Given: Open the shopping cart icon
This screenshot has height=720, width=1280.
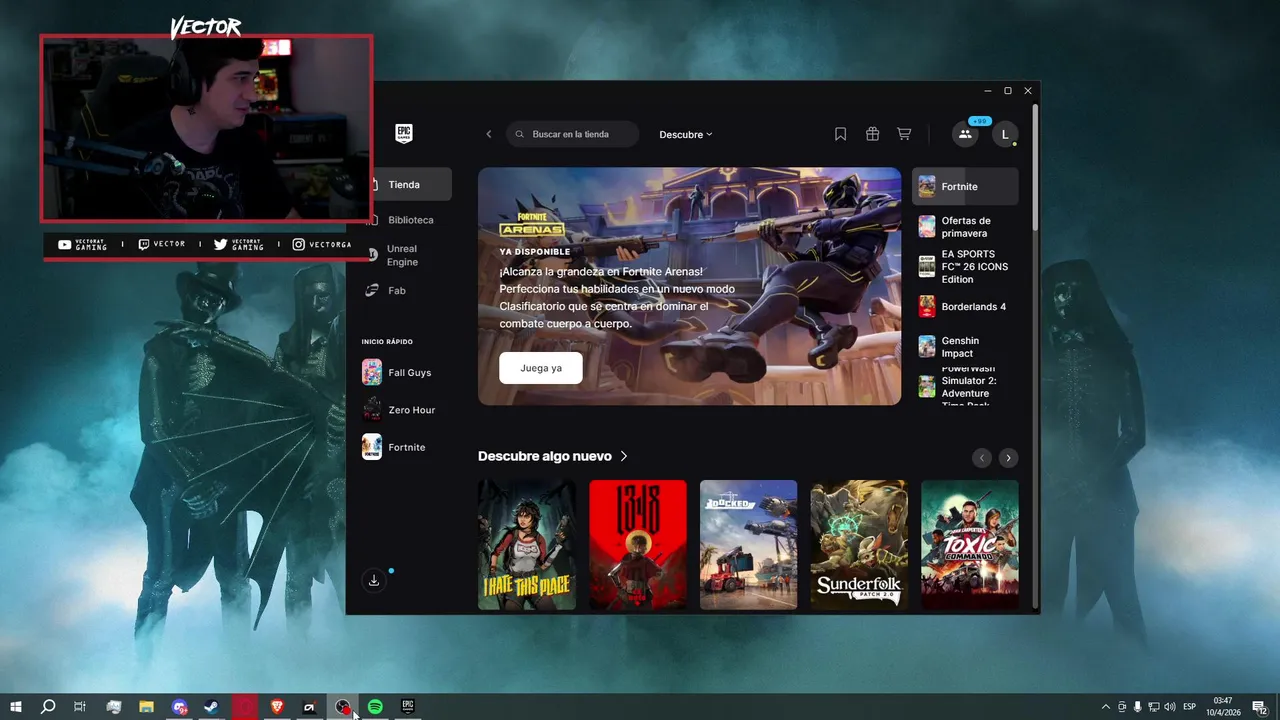Looking at the screenshot, I should (904, 134).
